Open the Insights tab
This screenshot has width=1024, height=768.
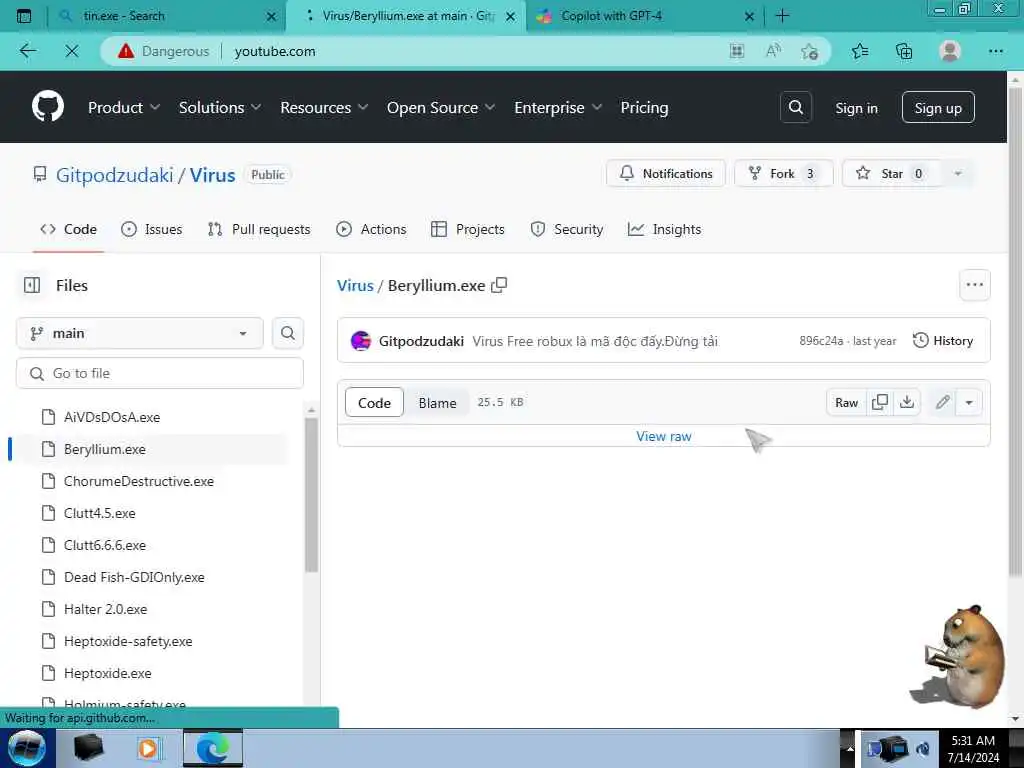pos(664,229)
